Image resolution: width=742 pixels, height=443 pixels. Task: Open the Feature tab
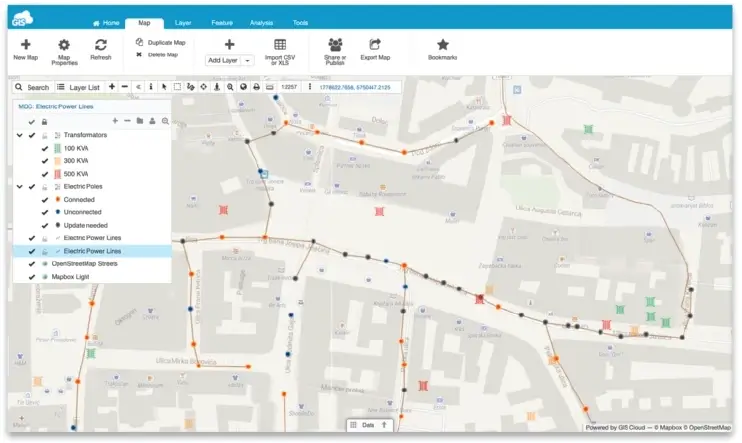(222, 21)
